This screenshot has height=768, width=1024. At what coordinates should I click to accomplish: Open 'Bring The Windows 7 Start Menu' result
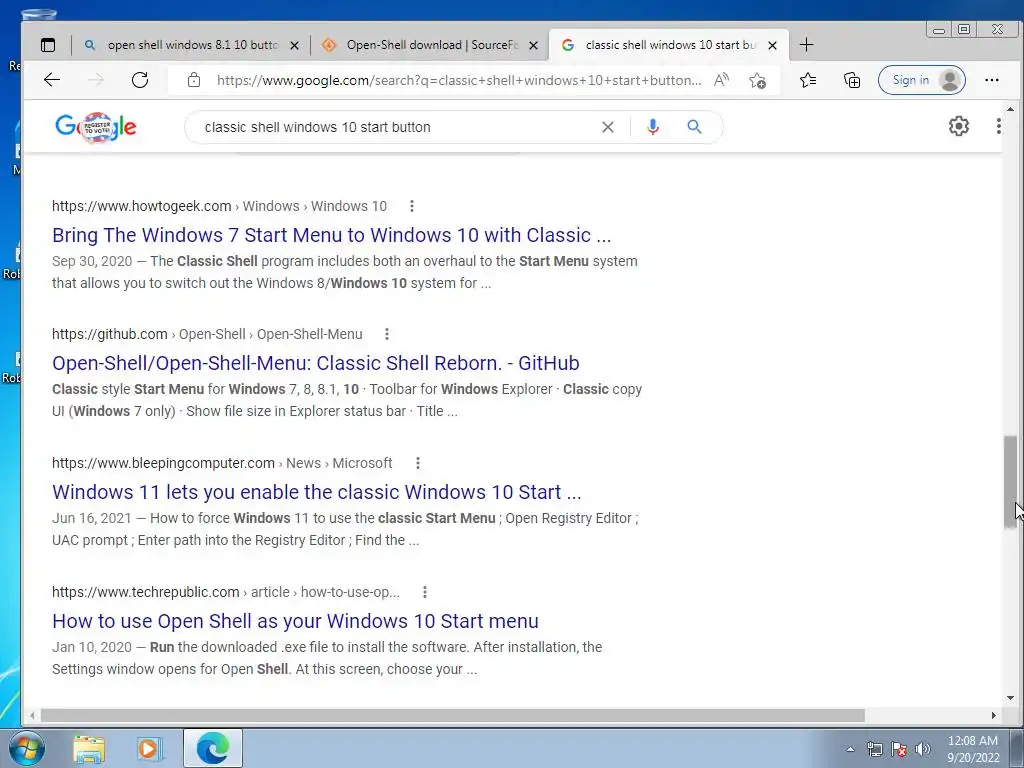pyautogui.click(x=332, y=235)
